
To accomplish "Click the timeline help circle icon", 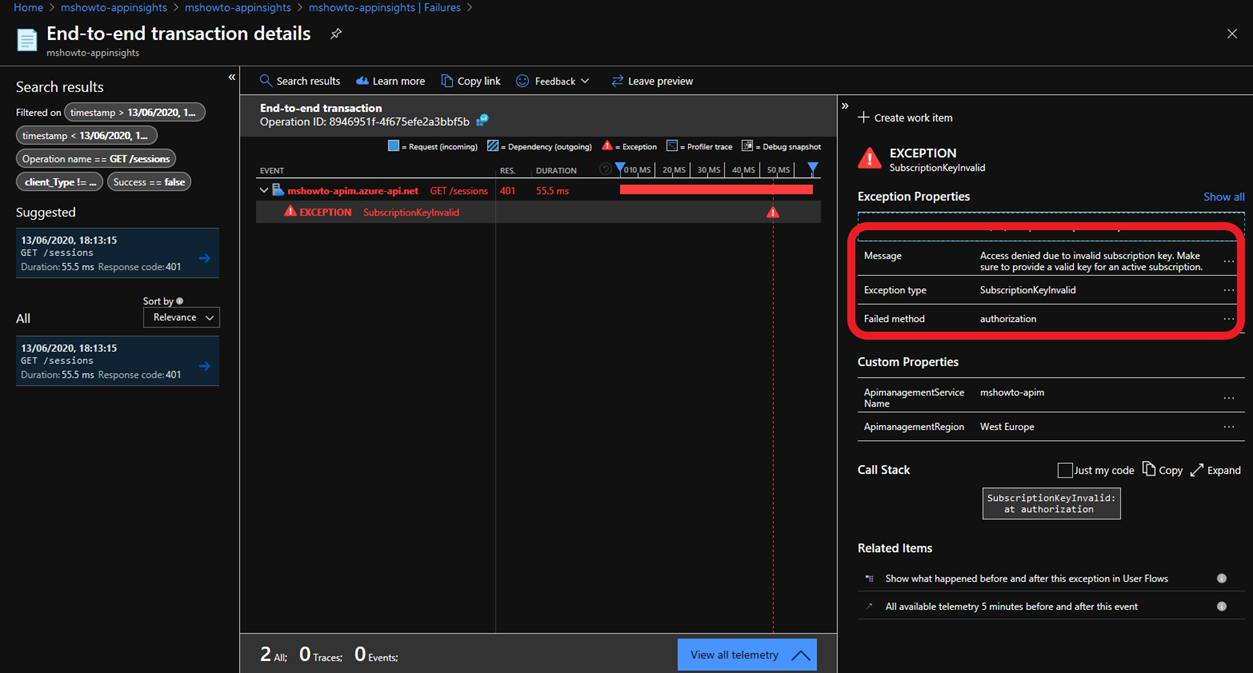I will click(605, 170).
